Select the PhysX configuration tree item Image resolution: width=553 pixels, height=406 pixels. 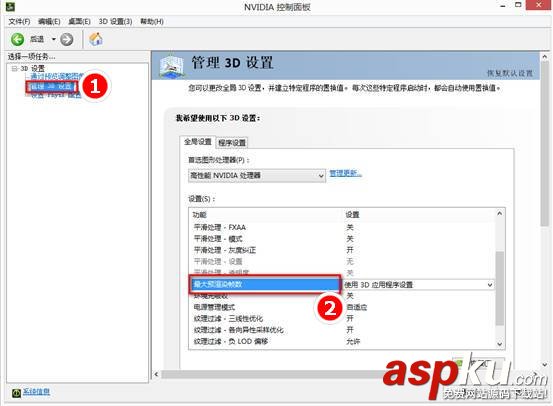click(x=56, y=95)
